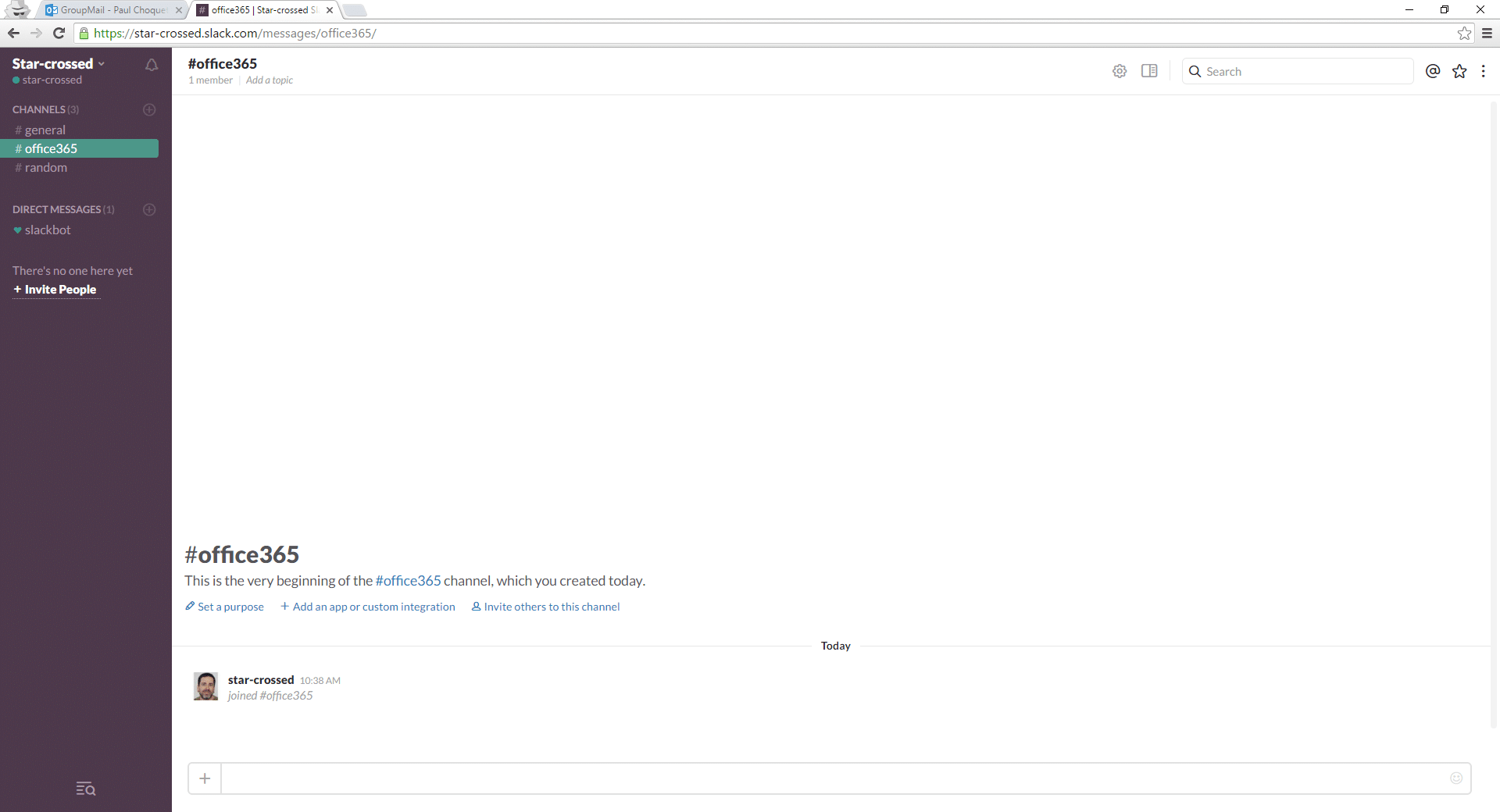
Task: Click the star-crossed presence status
Action: (x=47, y=80)
